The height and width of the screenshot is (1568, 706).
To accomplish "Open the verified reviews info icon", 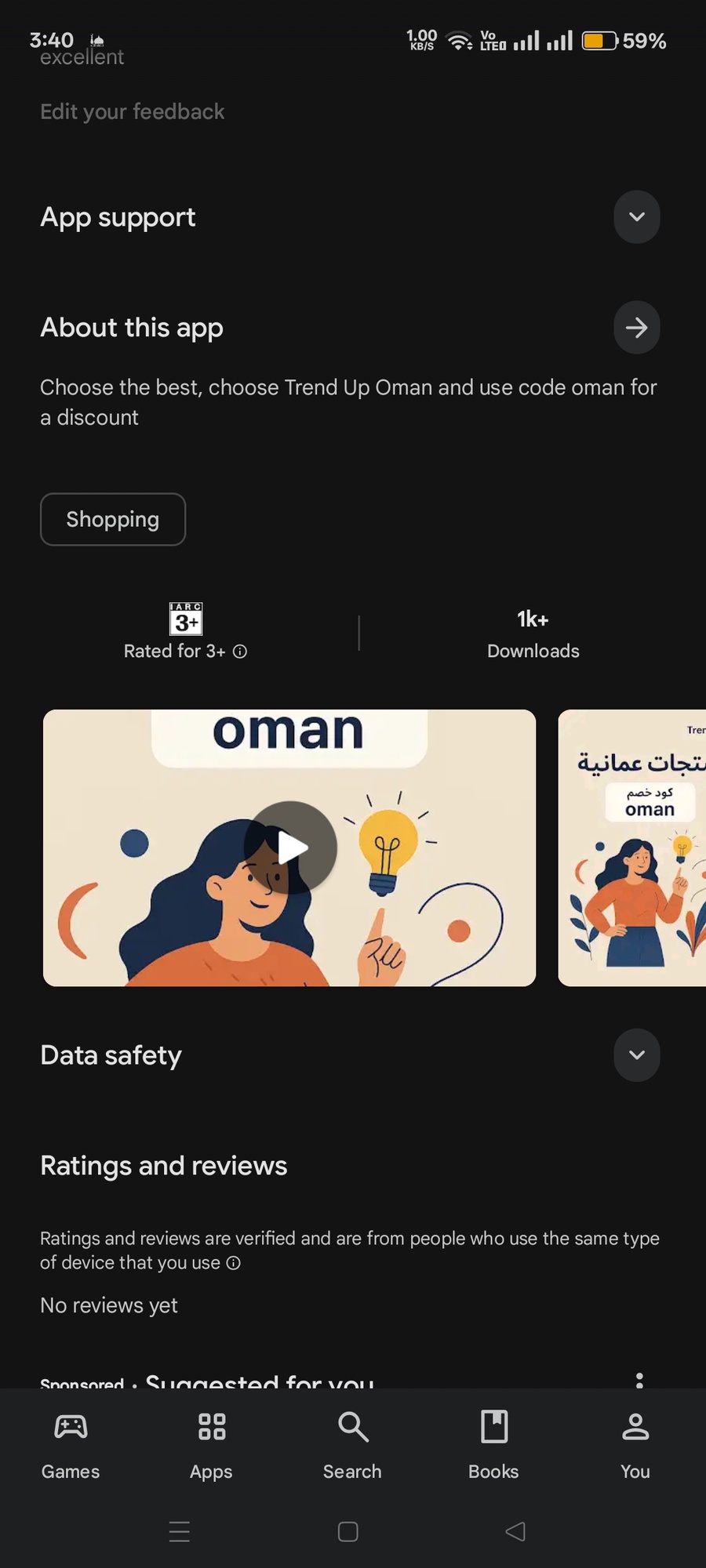I will point(233,1263).
